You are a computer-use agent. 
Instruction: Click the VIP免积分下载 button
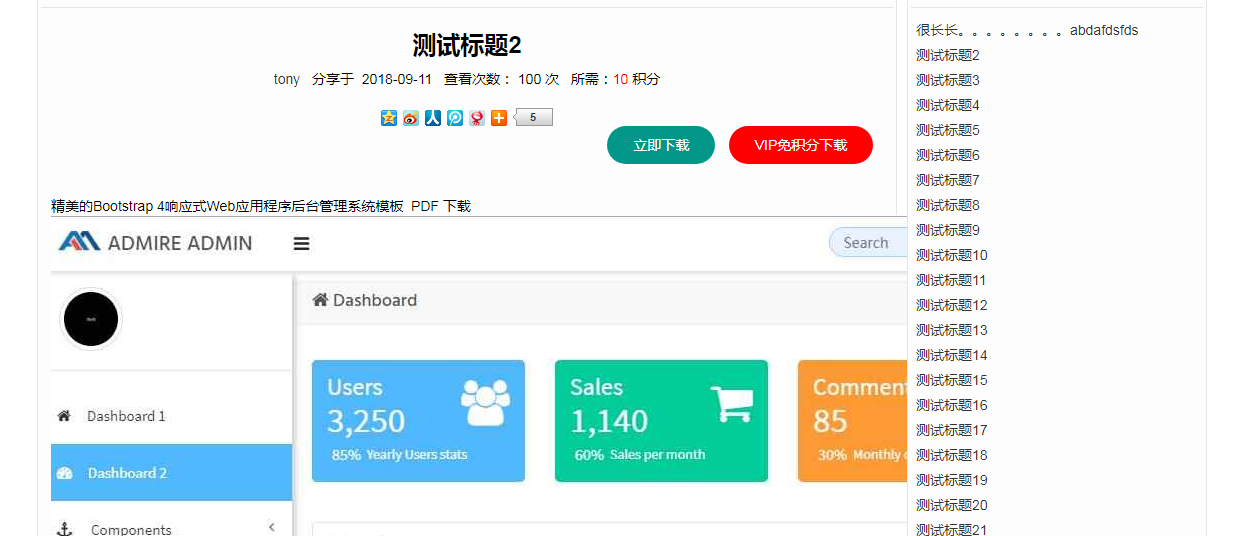point(801,145)
